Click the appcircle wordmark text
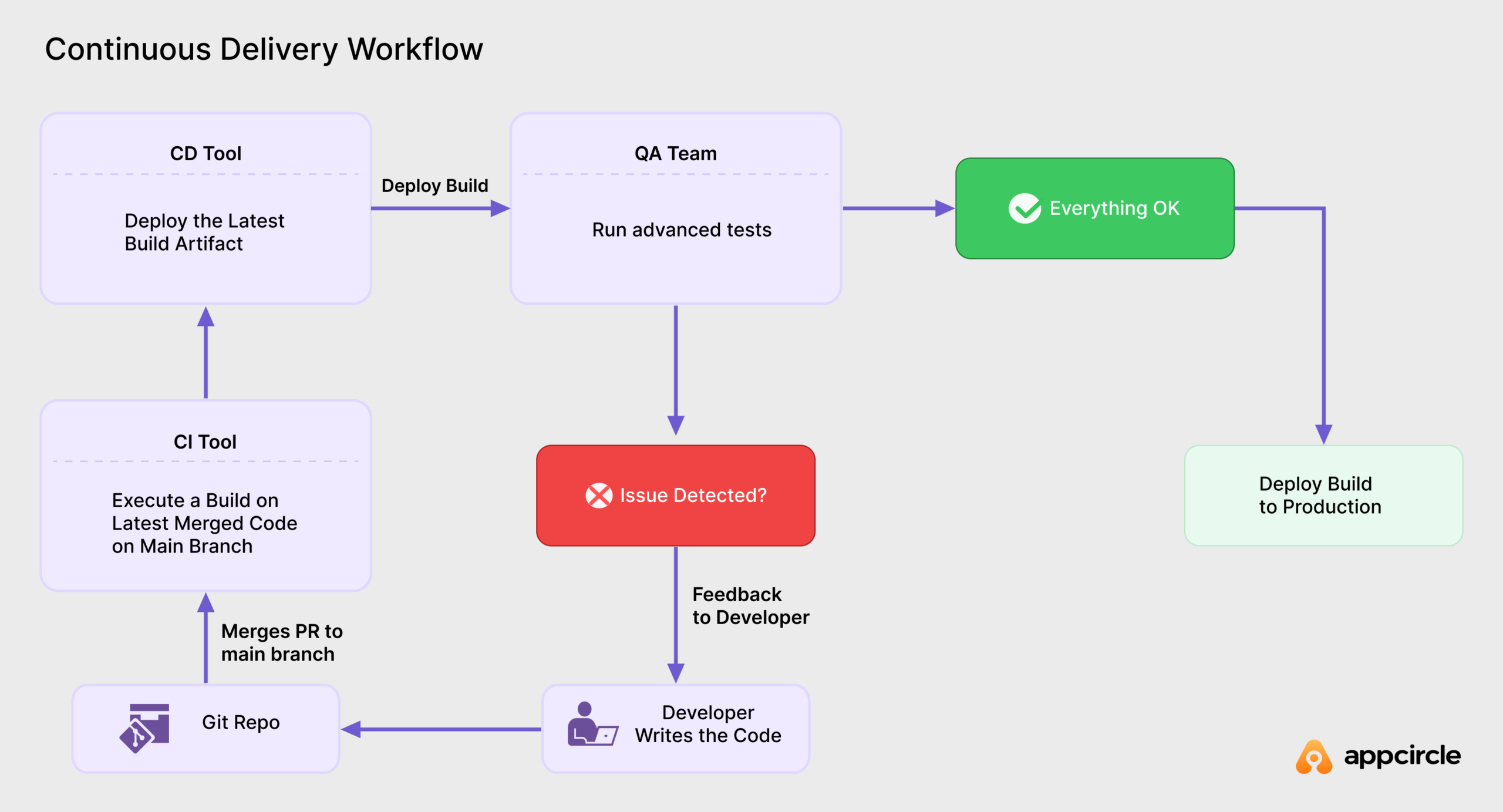Viewport: 1503px width, 812px height. coord(1403,756)
